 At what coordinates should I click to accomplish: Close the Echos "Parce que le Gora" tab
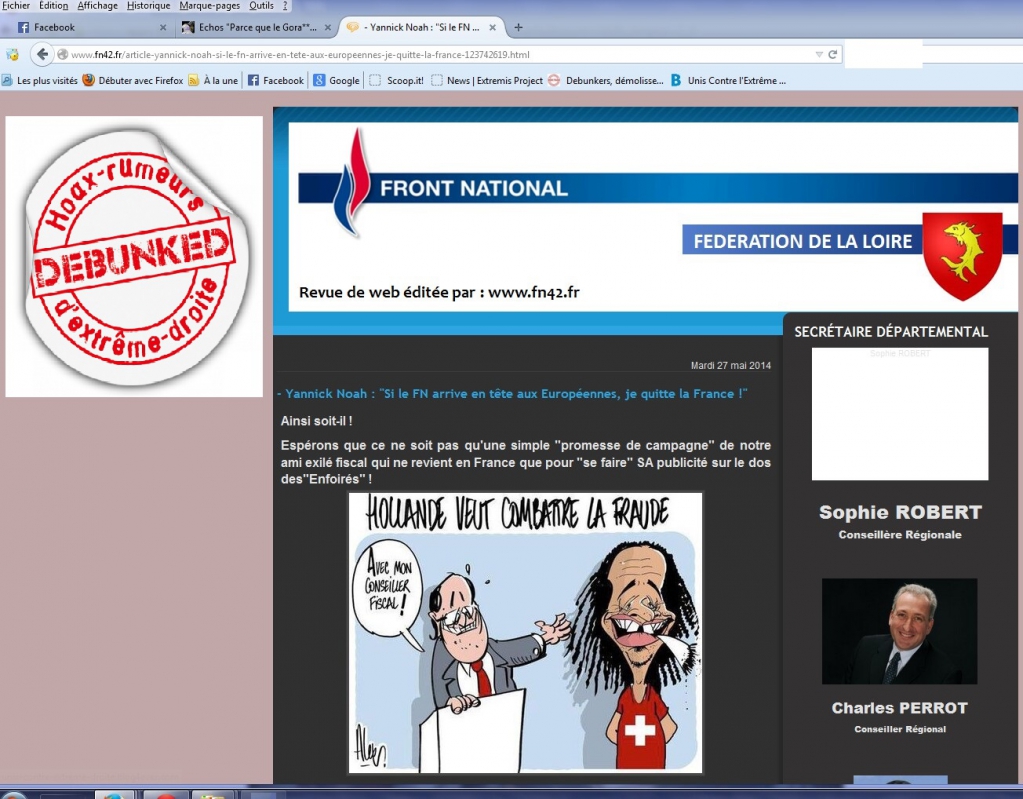[x=326, y=27]
